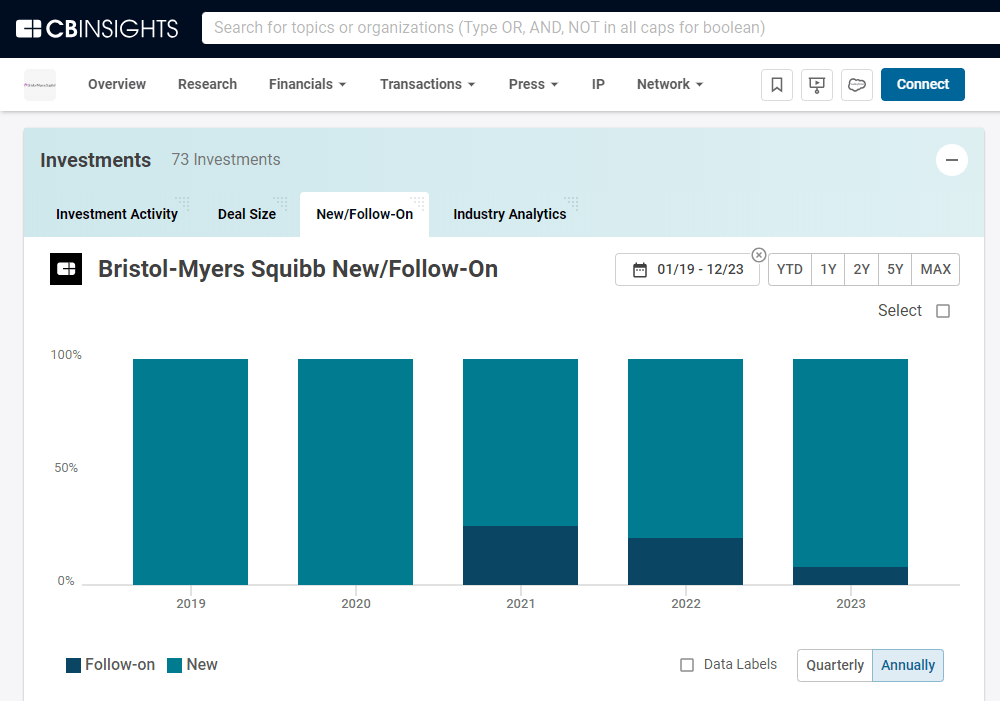Open the Research section
Screen dimensions: 1000x701
(x=207, y=84)
